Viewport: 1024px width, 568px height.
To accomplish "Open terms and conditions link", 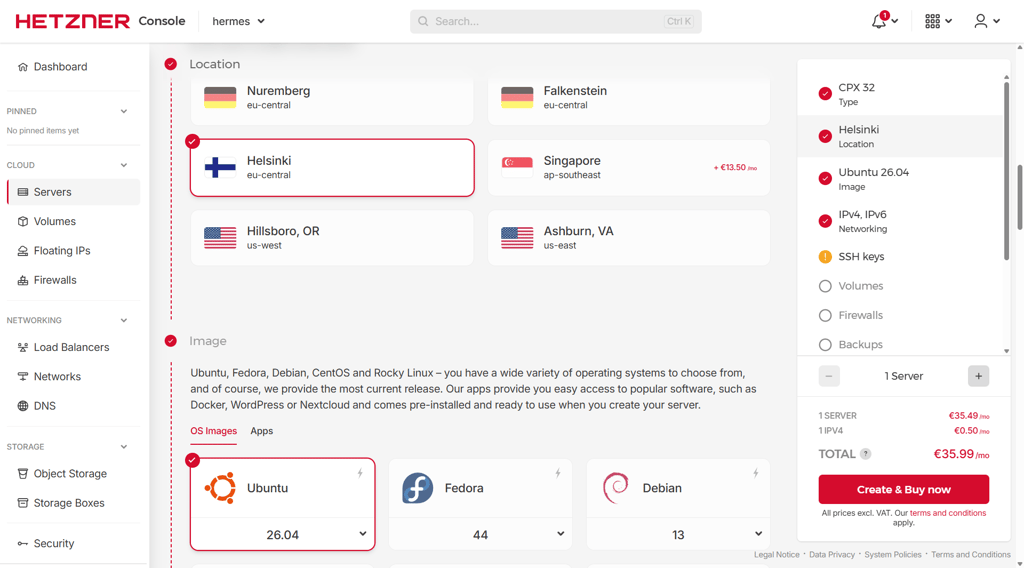I will click(948, 513).
